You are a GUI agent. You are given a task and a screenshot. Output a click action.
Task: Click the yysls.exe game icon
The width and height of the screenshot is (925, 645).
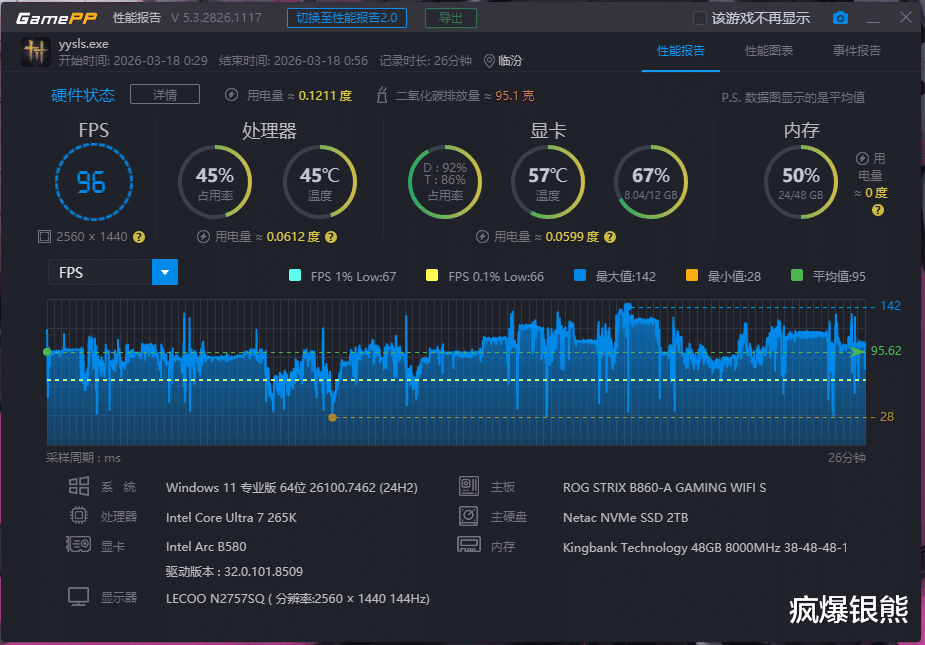pyautogui.click(x=35, y=52)
